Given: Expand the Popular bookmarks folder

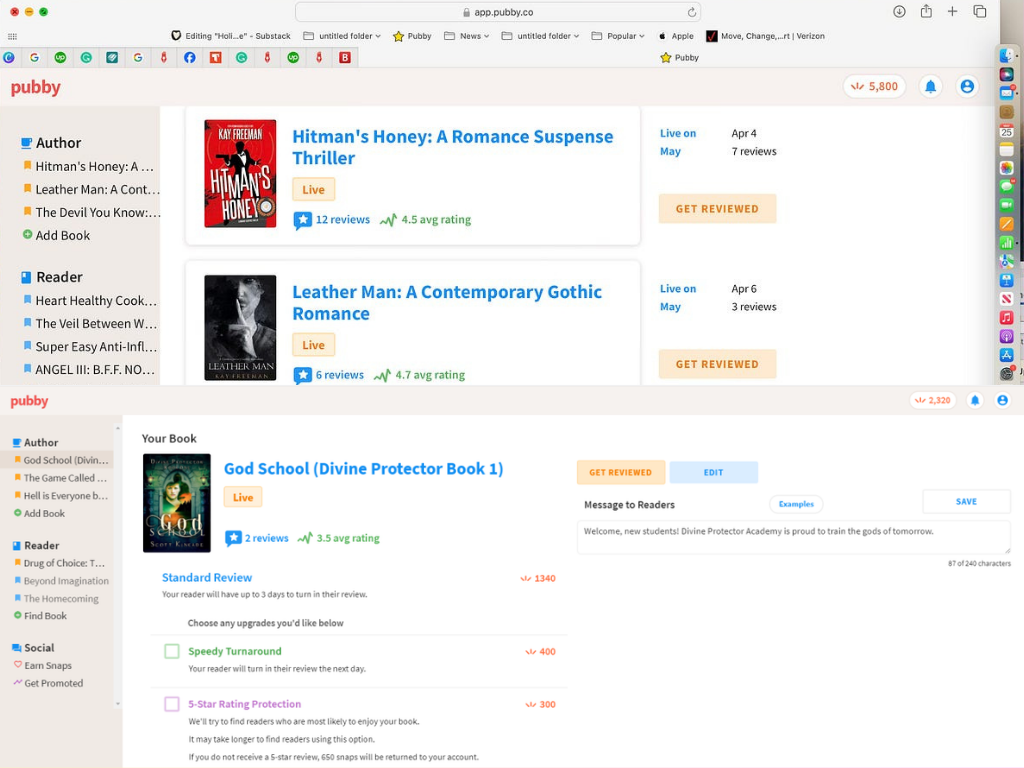Looking at the screenshot, I should point(626,36).
